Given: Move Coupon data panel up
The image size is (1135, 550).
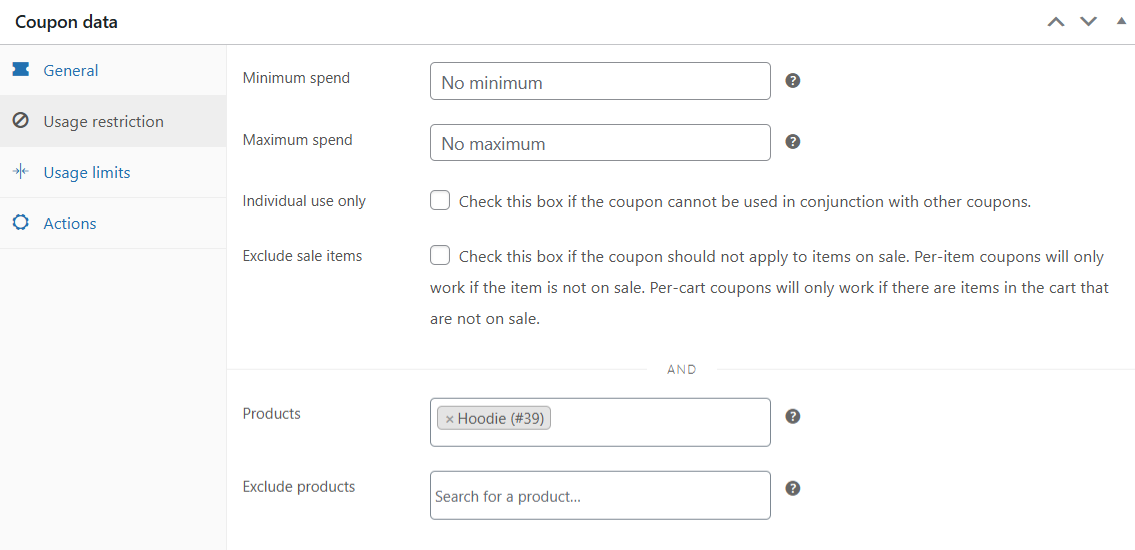Looking at the screenshot, I should pyautogui.click(x=1056, y=22).
